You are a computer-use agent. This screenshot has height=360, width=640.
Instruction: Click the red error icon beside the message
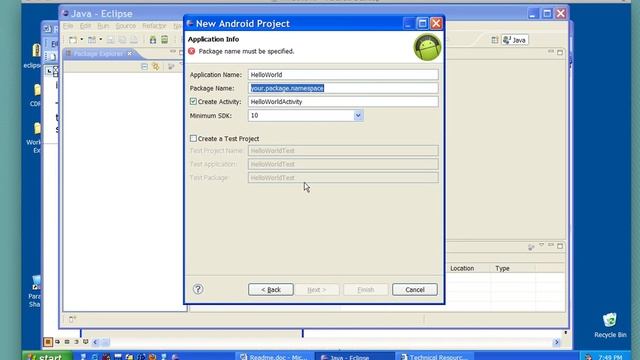coord(191,51)
